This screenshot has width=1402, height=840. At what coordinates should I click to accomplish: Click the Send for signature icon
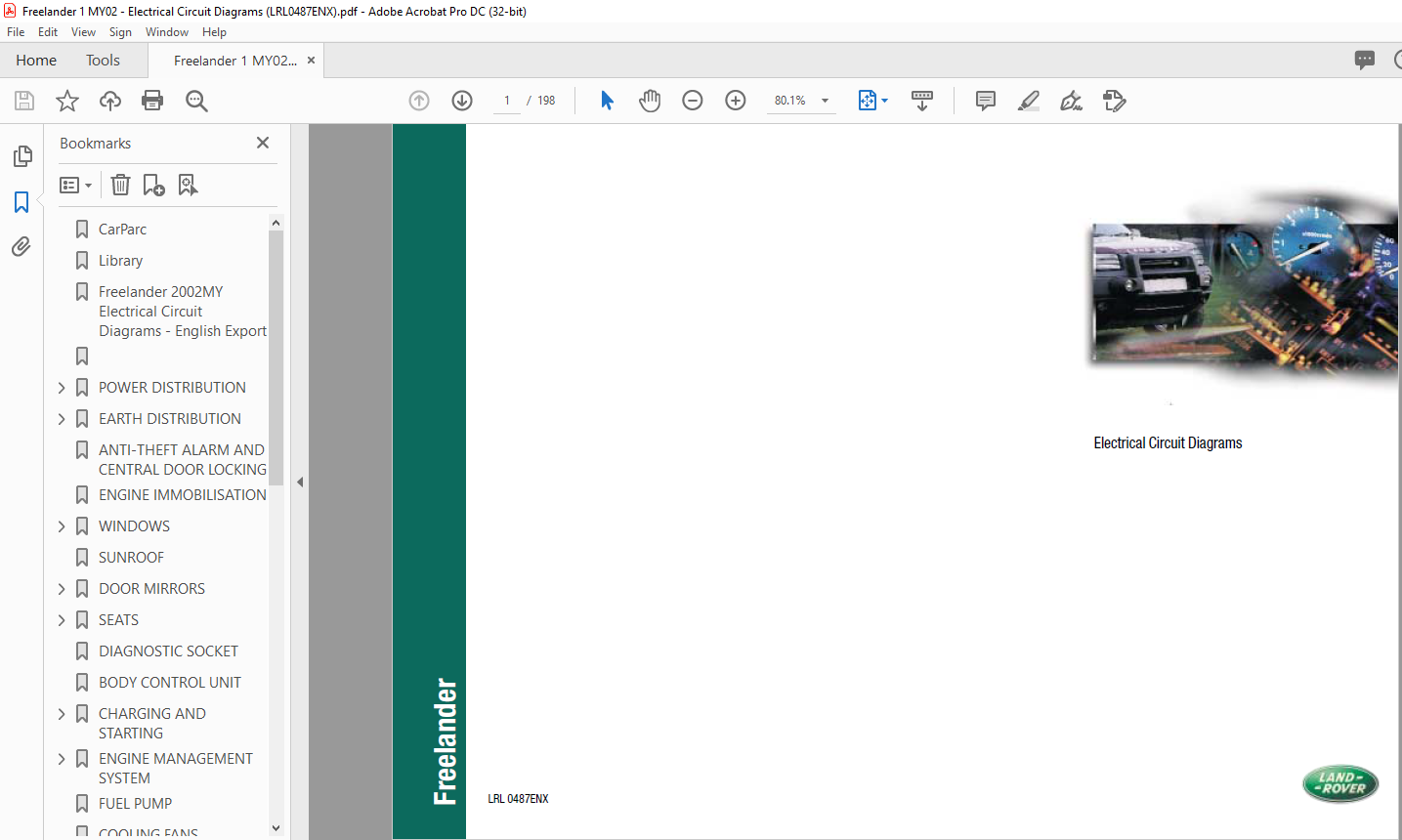[x=1115, y=101]
